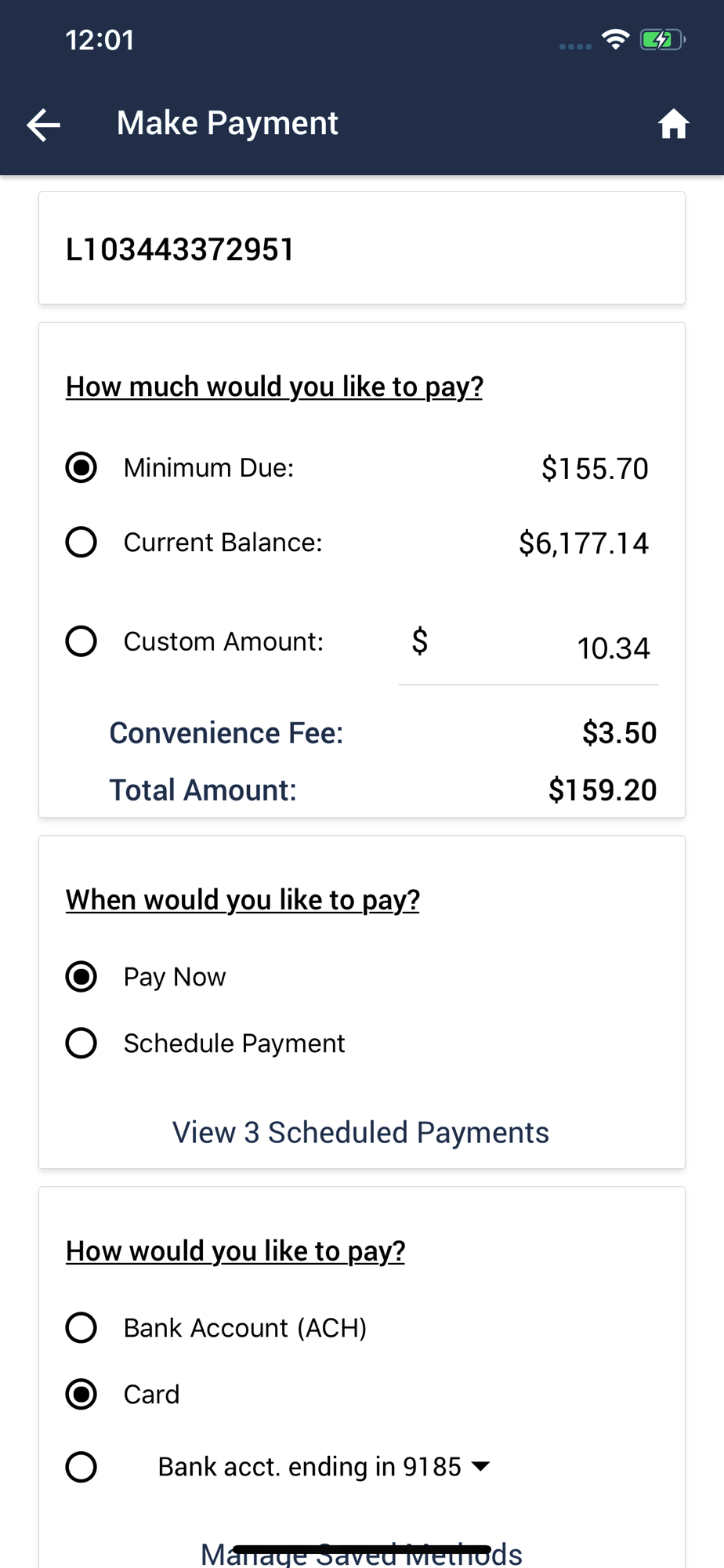Choose Schedule Payment radio button
This screenshot has height=1568, width=724.
81,1044
